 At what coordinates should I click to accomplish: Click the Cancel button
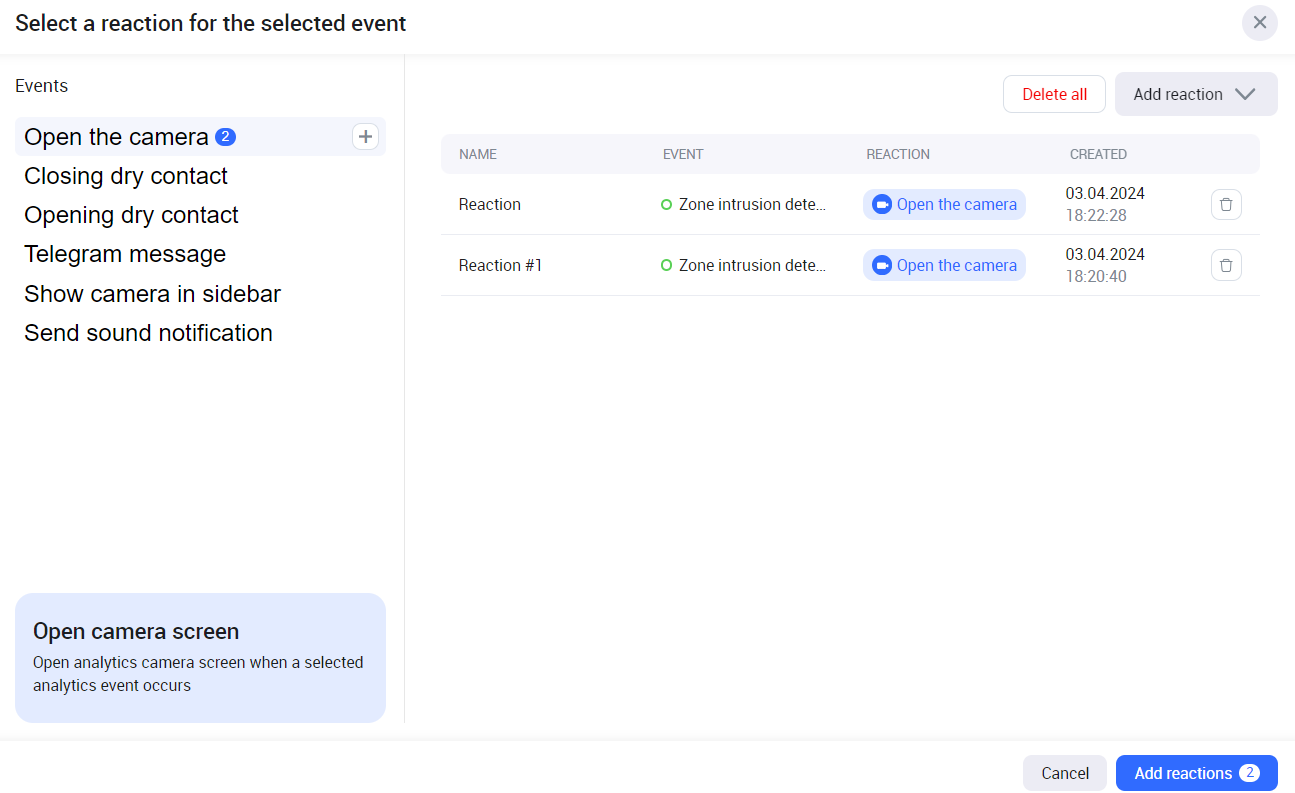pyautogui.click(x=1064, y=773)
